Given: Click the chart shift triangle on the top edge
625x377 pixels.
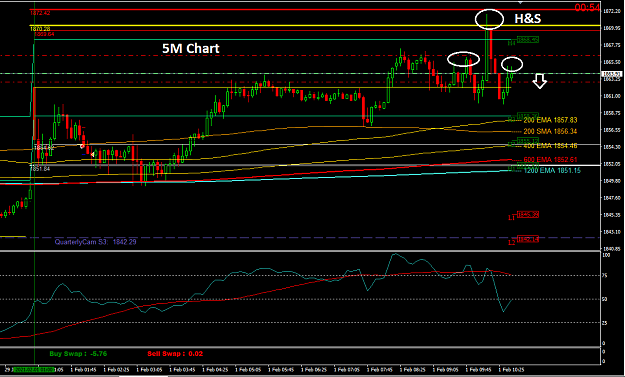Looking at the screenshot, I should coord(520,2).
